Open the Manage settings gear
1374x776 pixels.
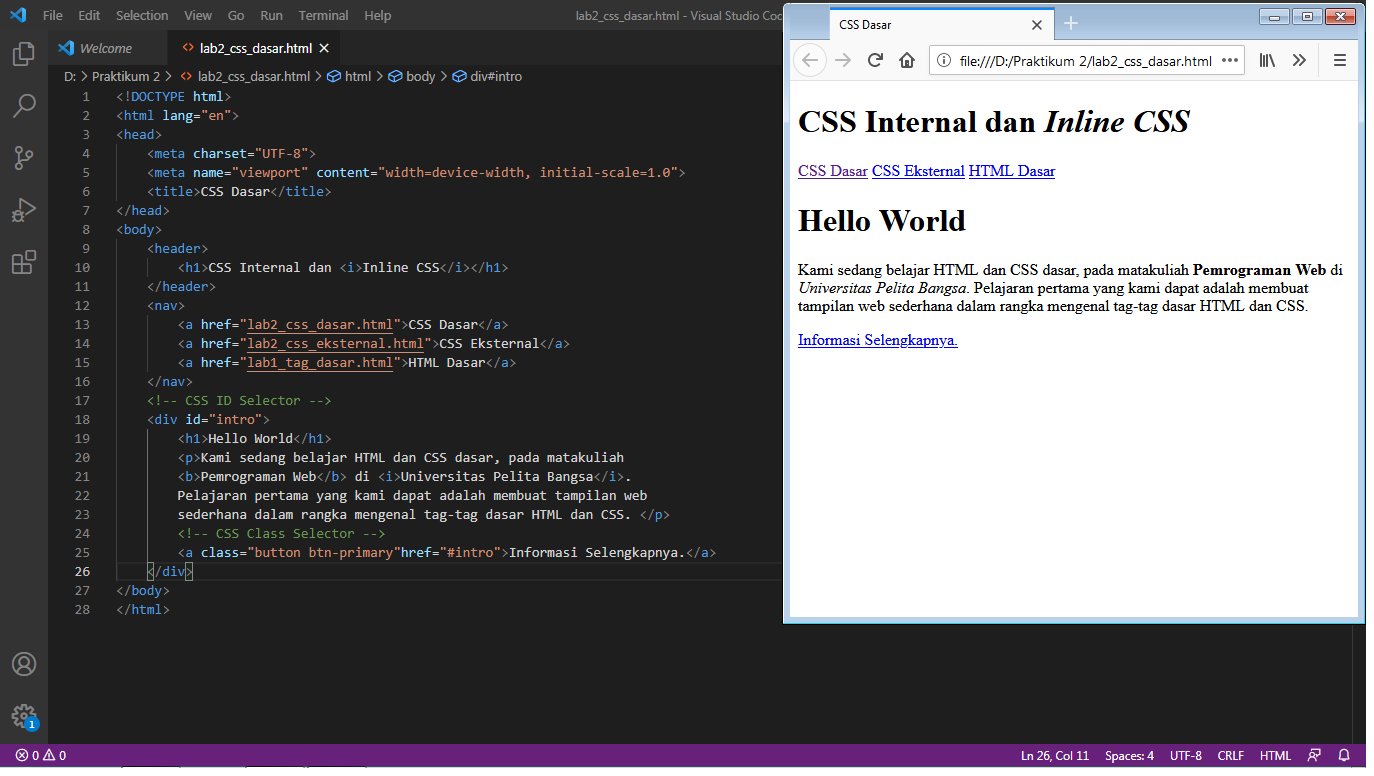[x=23, y=715]
